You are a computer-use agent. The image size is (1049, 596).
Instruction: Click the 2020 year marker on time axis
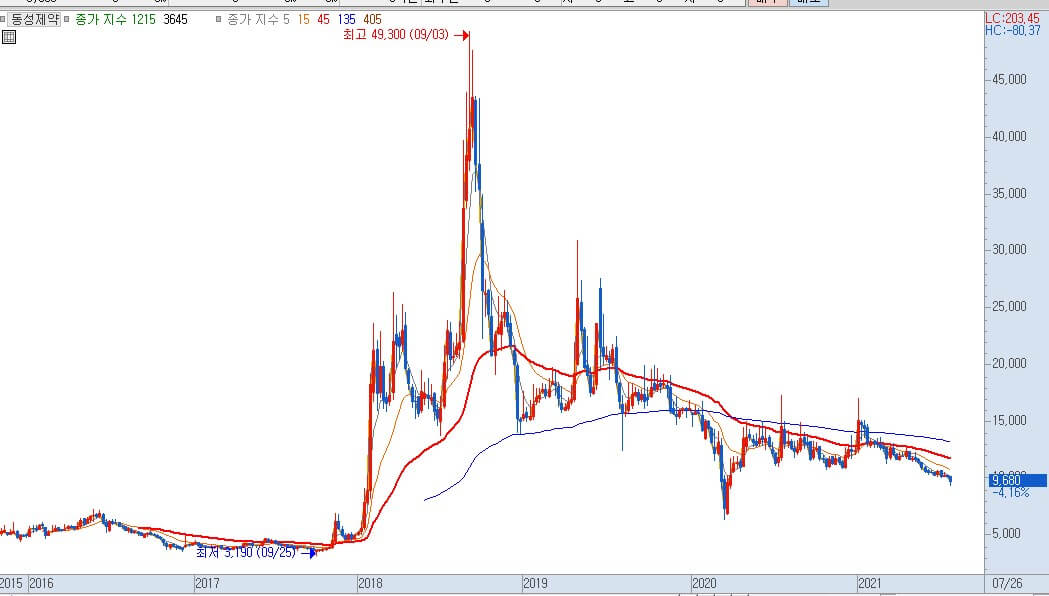tap(704, 583)
